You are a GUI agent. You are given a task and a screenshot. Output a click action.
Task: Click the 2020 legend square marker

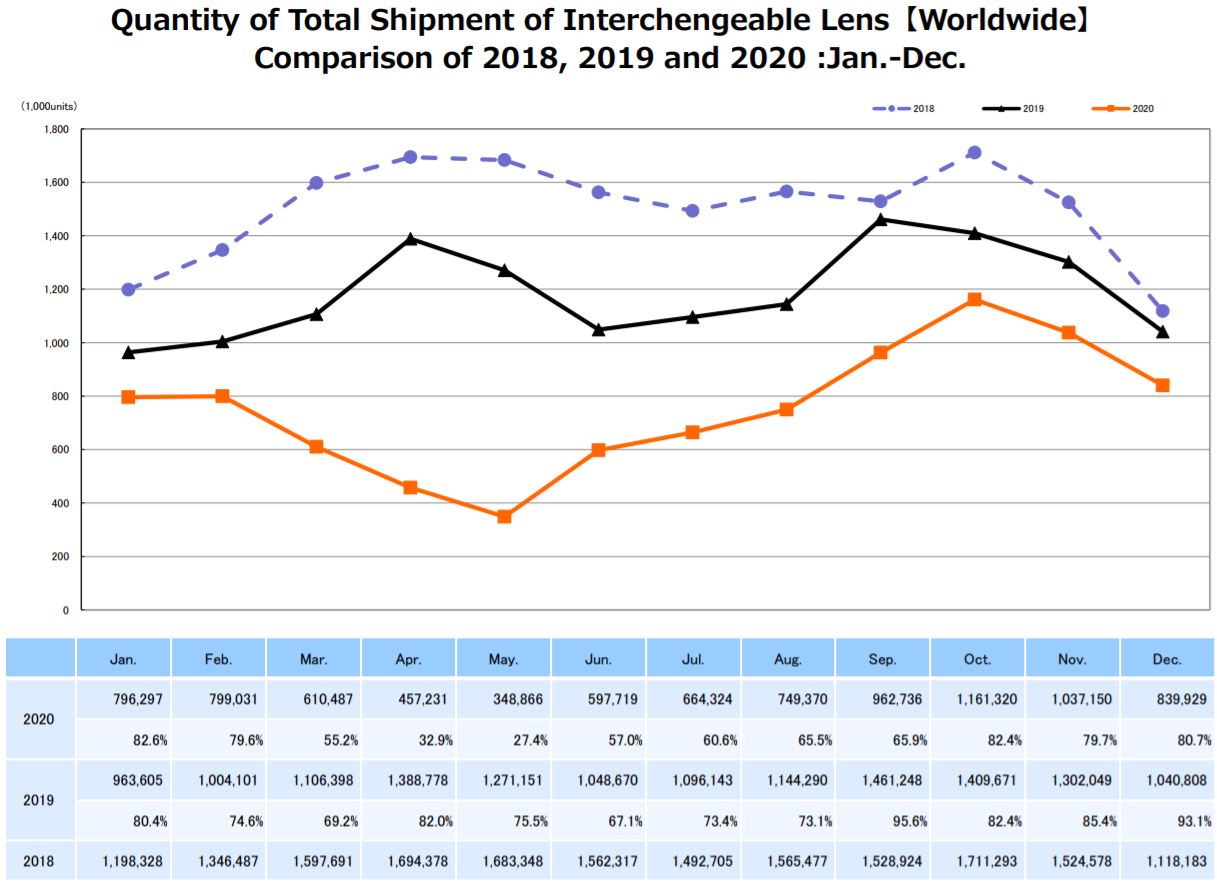pos(1111,108)
